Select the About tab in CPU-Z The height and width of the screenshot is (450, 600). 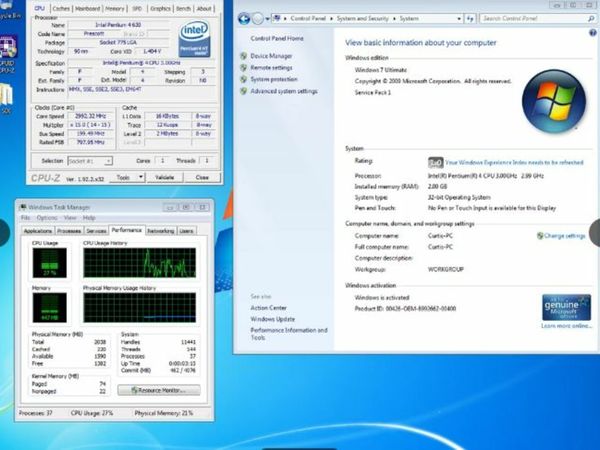point(204,8)
